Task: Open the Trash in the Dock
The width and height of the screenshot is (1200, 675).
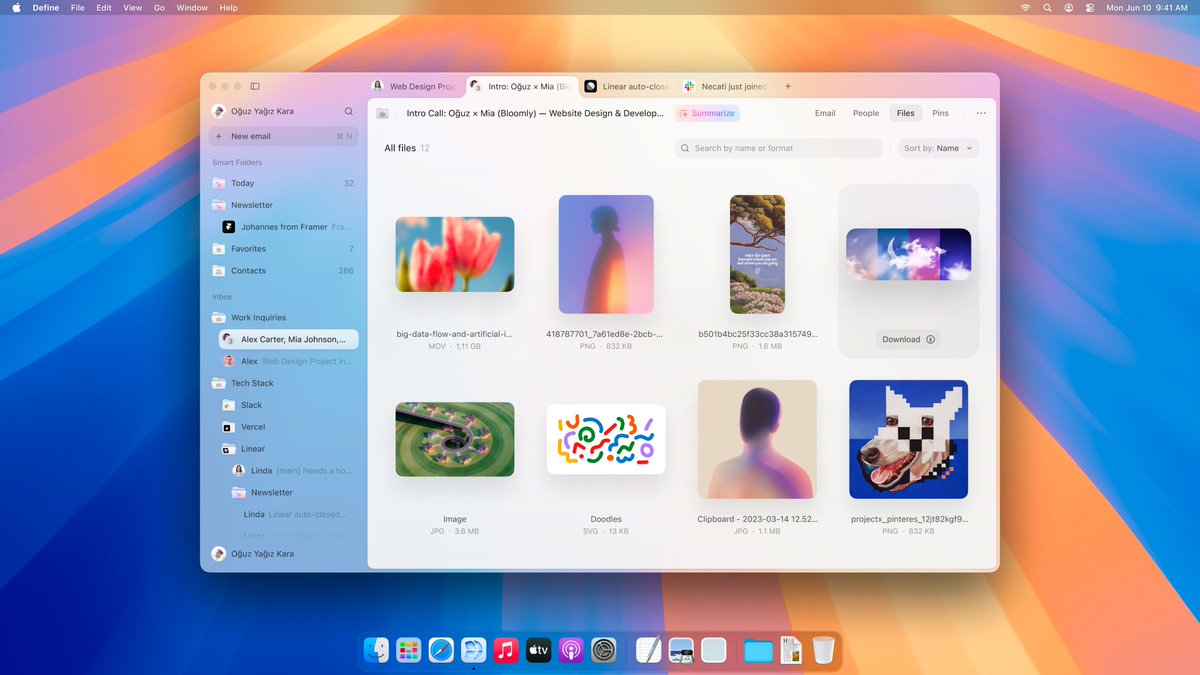Action: point(823,650)
